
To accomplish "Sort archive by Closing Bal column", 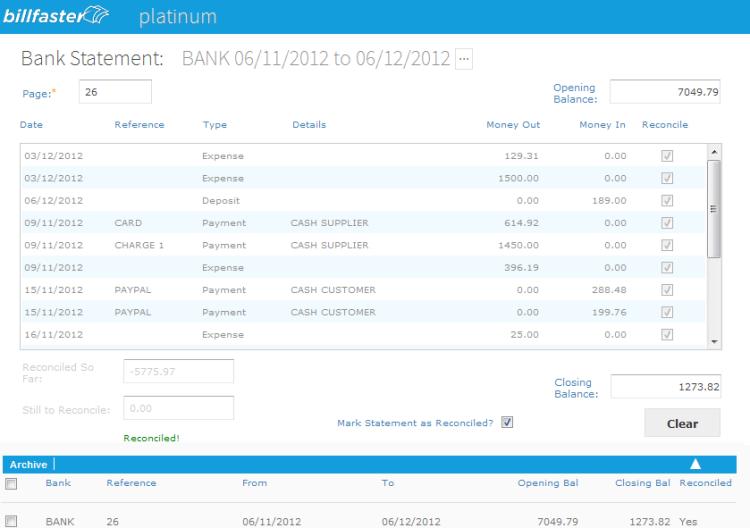I will (642, 484).
